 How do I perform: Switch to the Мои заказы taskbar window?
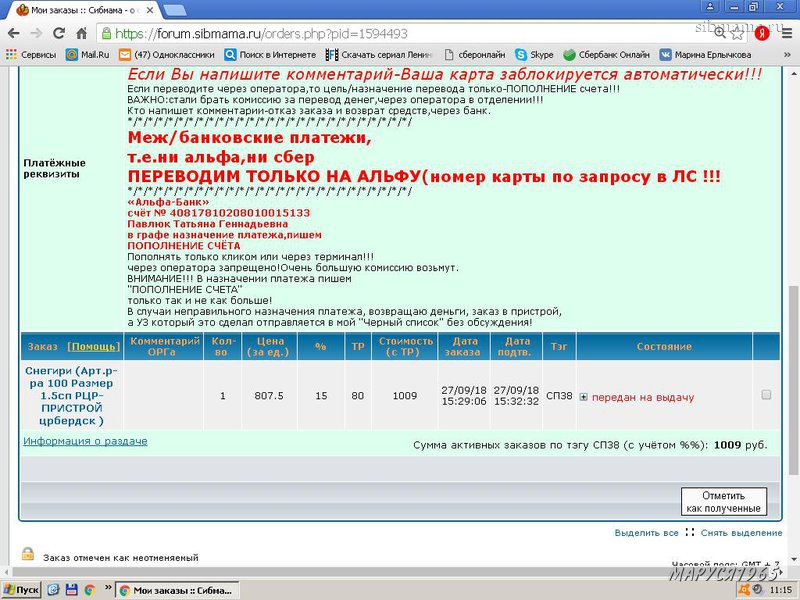click(x=177, y=590)
